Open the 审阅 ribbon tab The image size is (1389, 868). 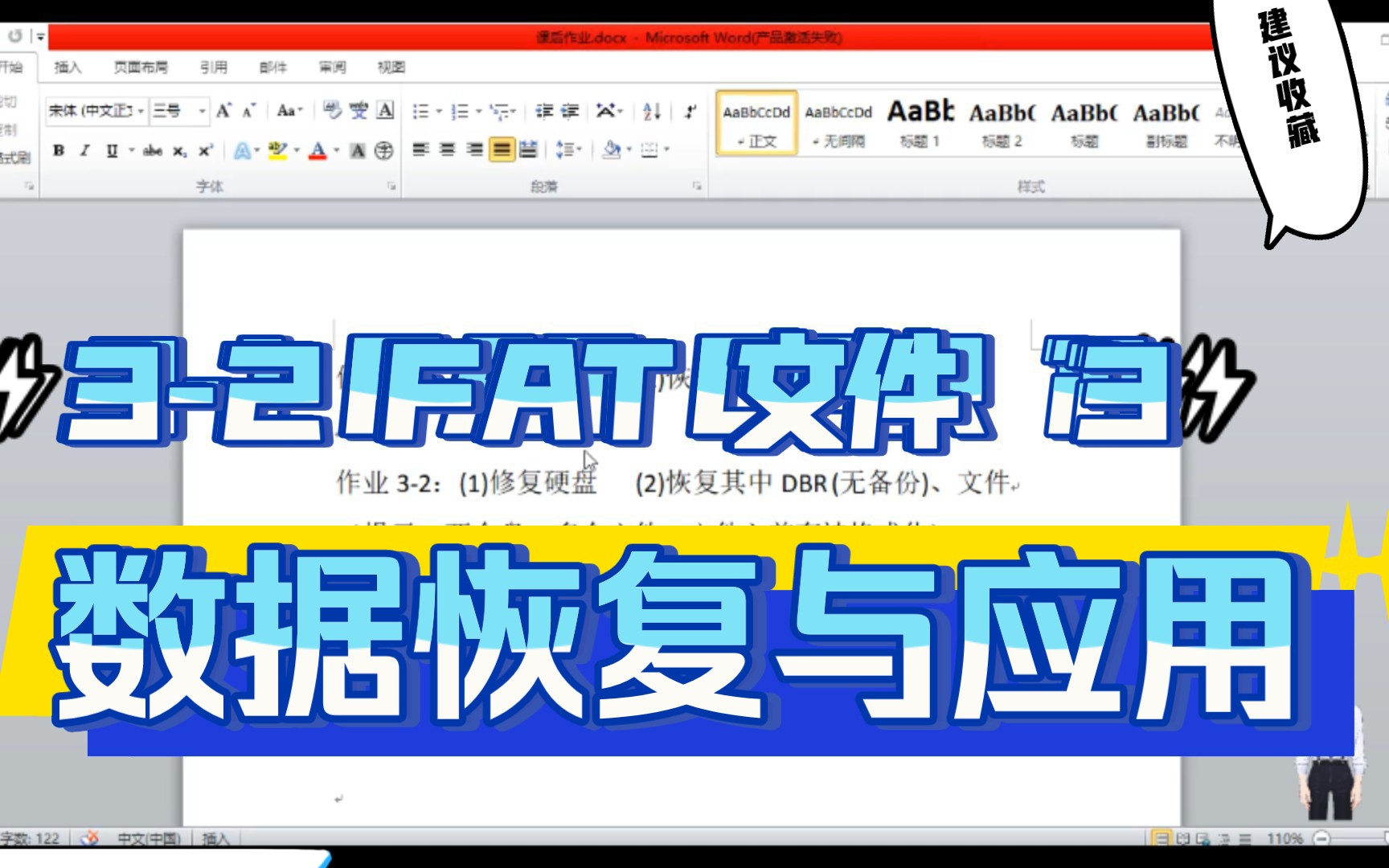point(332,67)
